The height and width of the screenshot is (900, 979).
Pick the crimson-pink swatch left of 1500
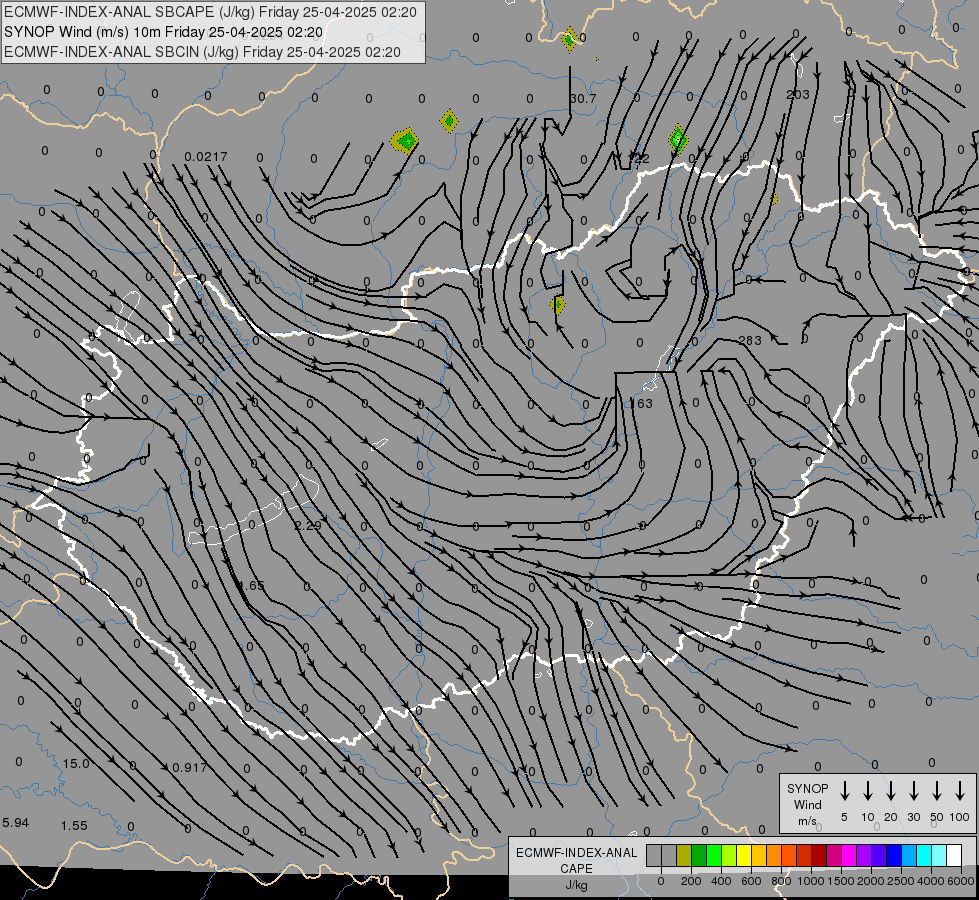835,856
